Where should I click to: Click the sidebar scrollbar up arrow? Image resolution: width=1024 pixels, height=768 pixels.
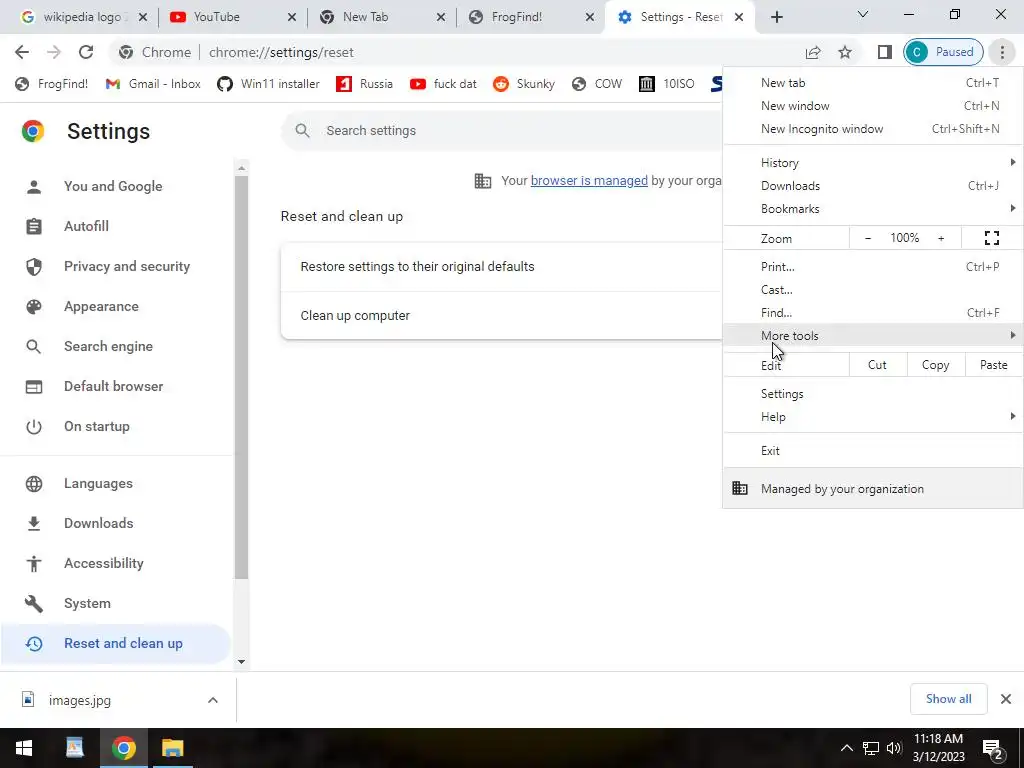pos(242,168)
